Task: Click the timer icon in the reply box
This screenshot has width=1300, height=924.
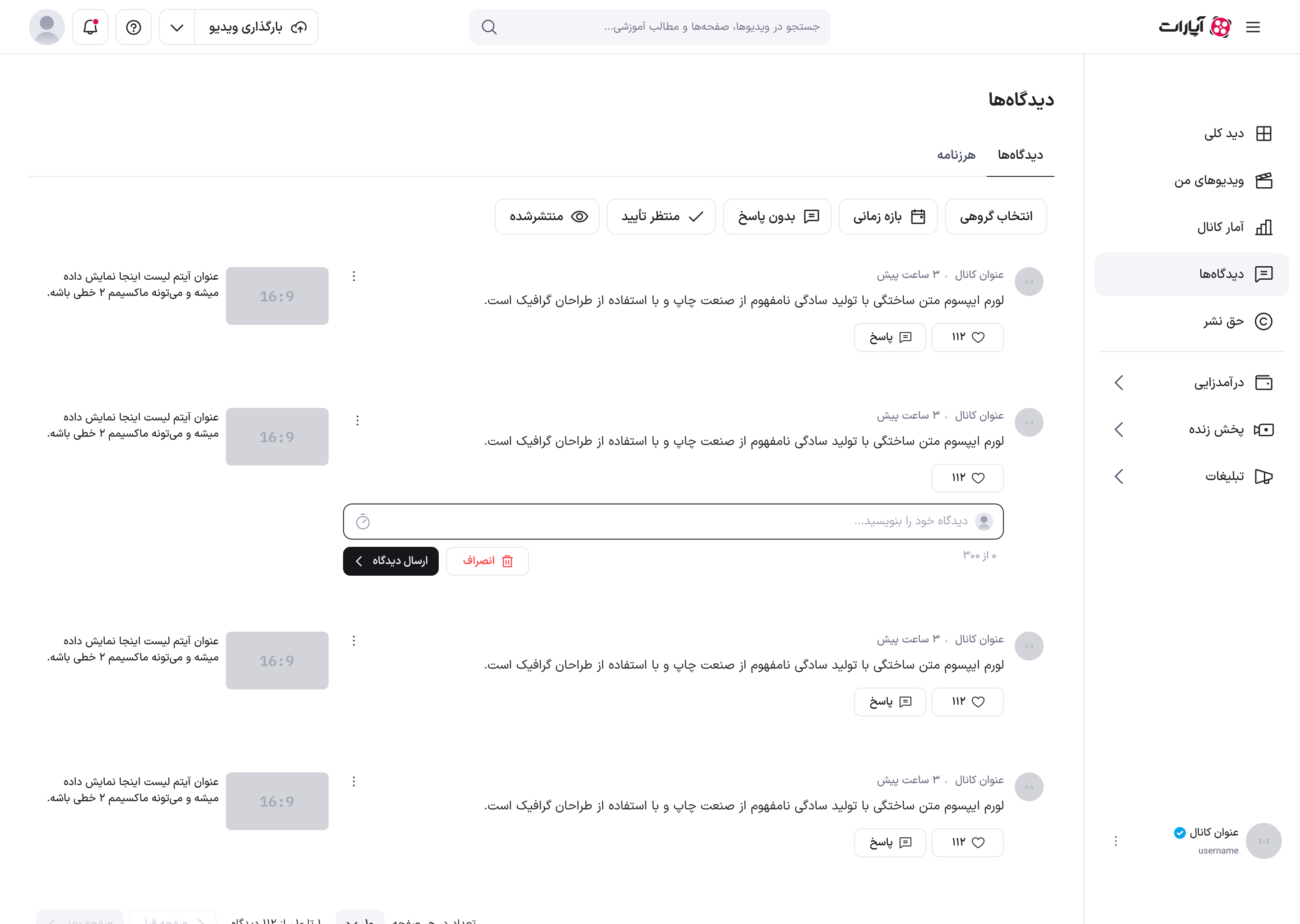Action: pyautogui.click(x=363, y=521)
